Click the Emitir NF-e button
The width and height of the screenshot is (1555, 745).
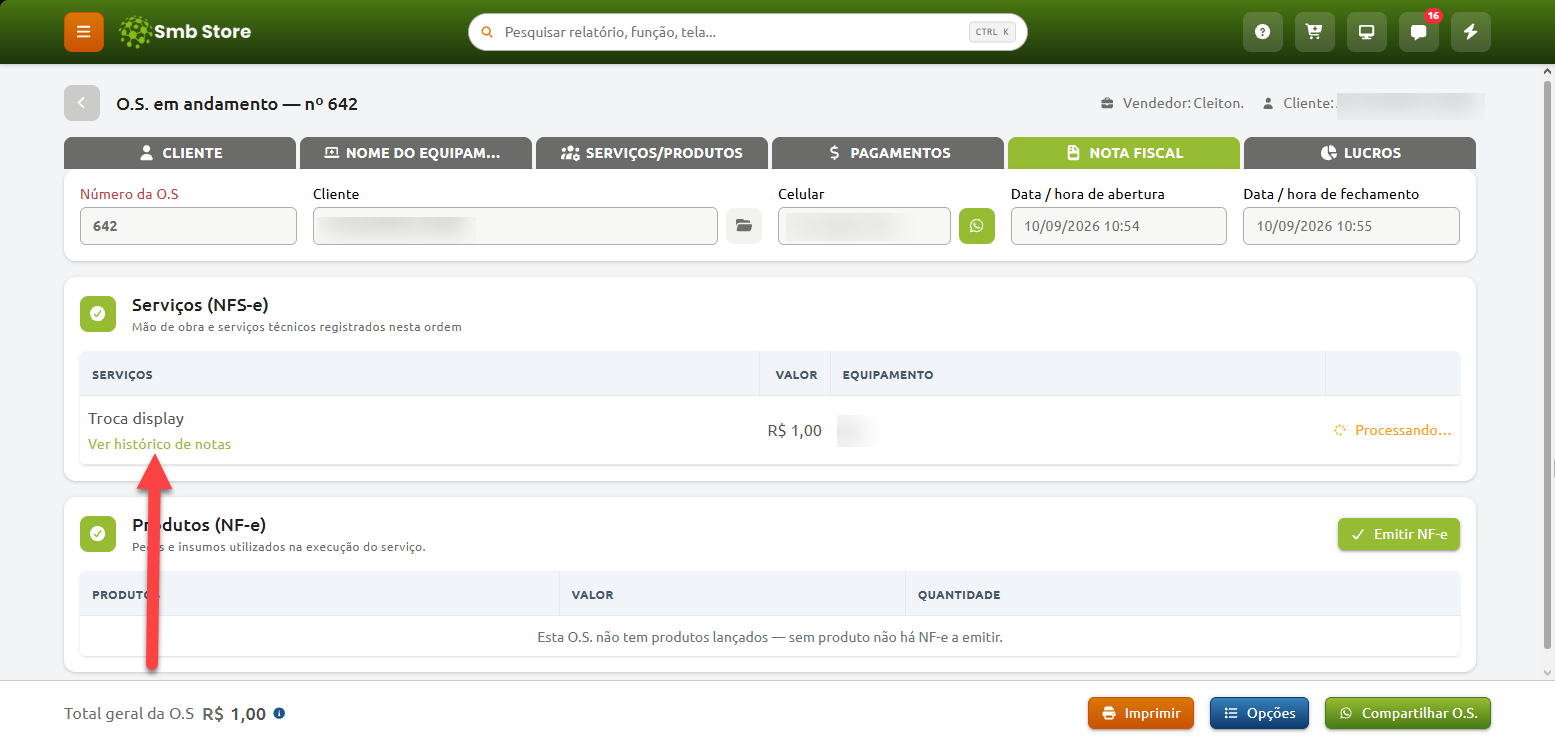click(1399, 534)
